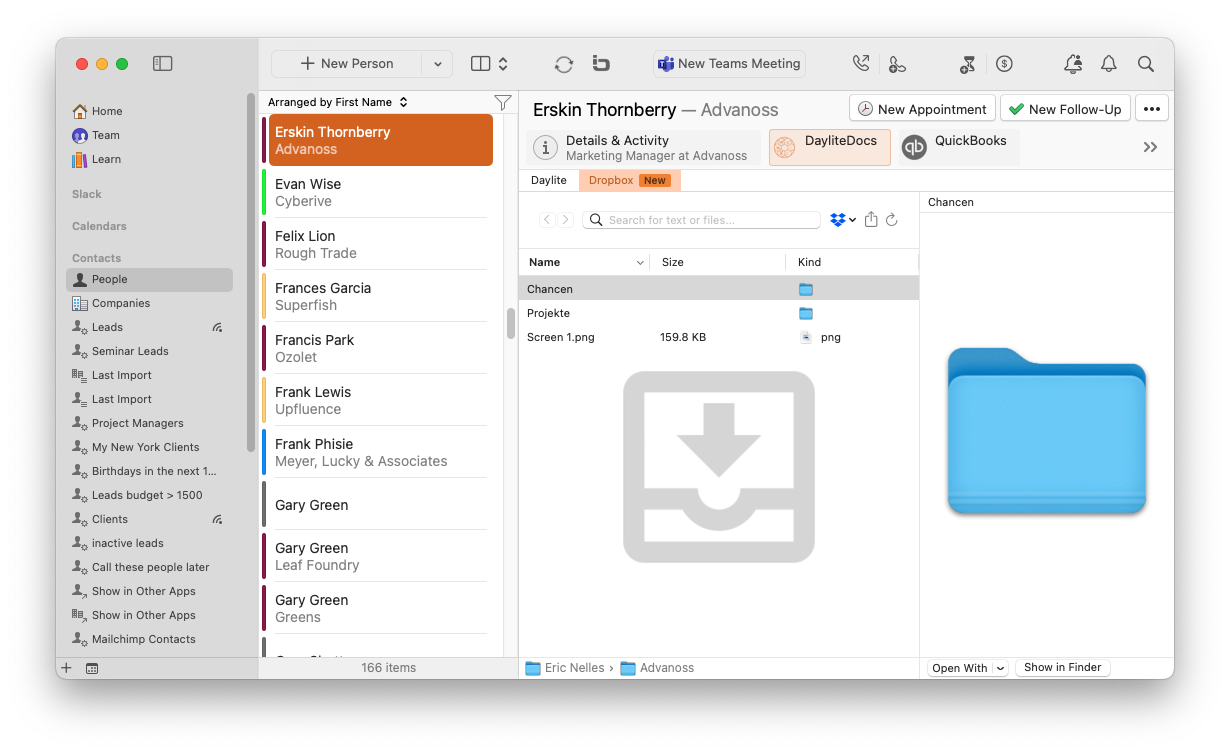Viewport: 1230px width, 753px height.
Task: Select Frances Garcia contact
Action: click(x=380, y=296)
